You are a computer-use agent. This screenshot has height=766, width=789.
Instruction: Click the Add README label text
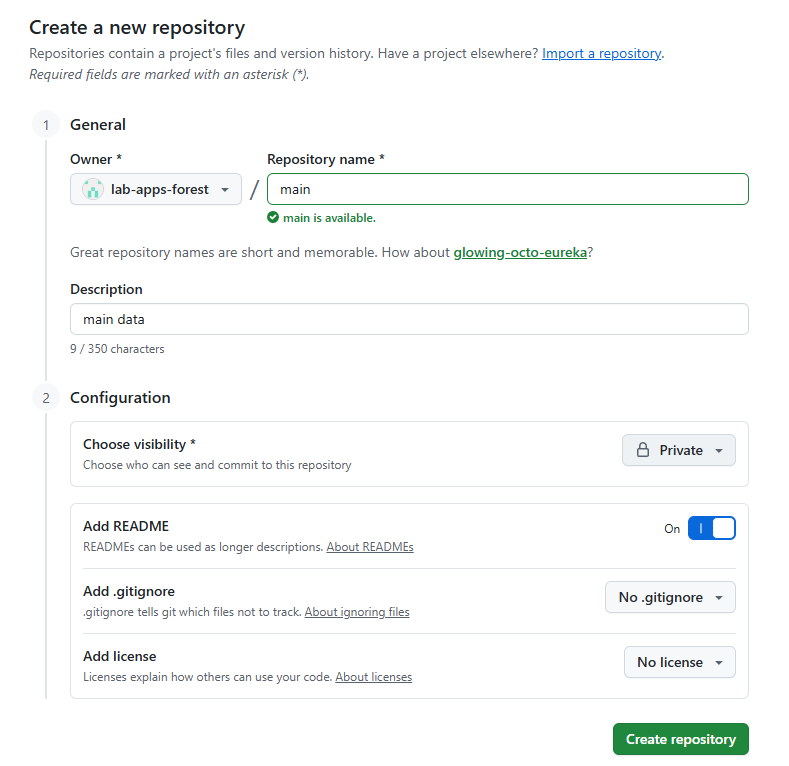pyautogui.click(x=126, y=526)
